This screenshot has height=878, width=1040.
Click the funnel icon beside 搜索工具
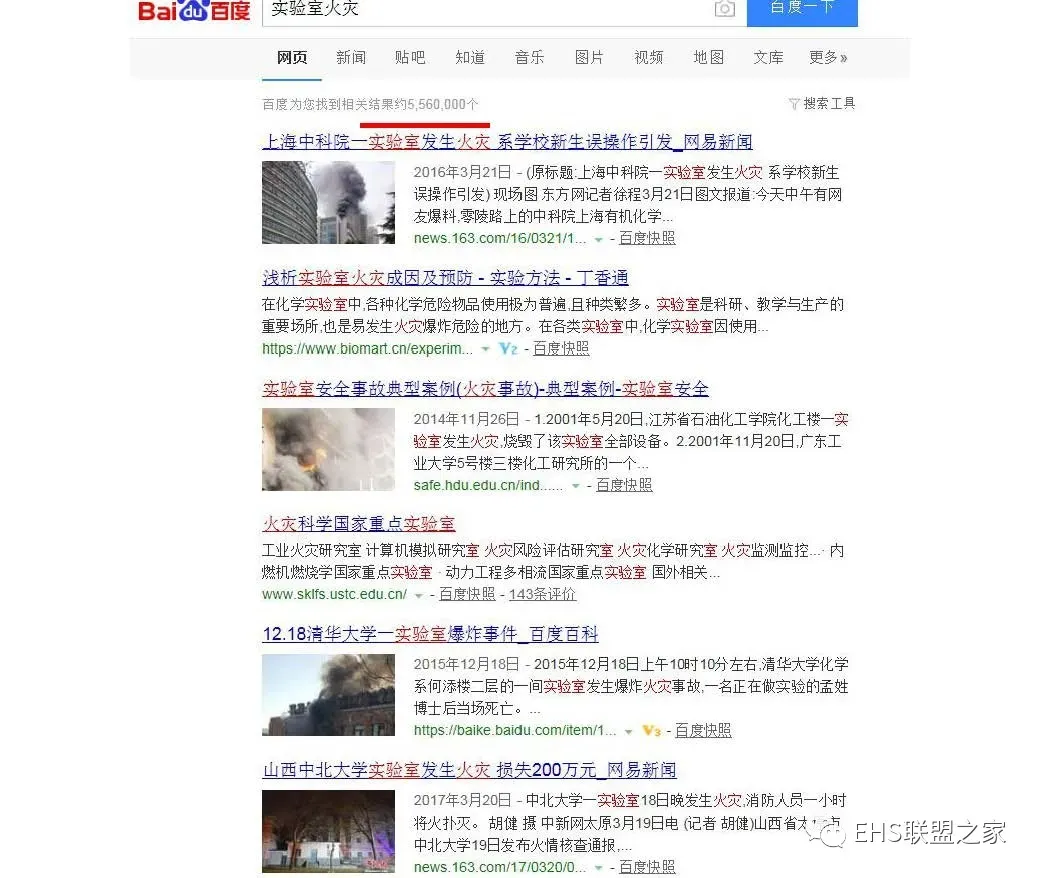pyautogui.click(x=794, y=103)
